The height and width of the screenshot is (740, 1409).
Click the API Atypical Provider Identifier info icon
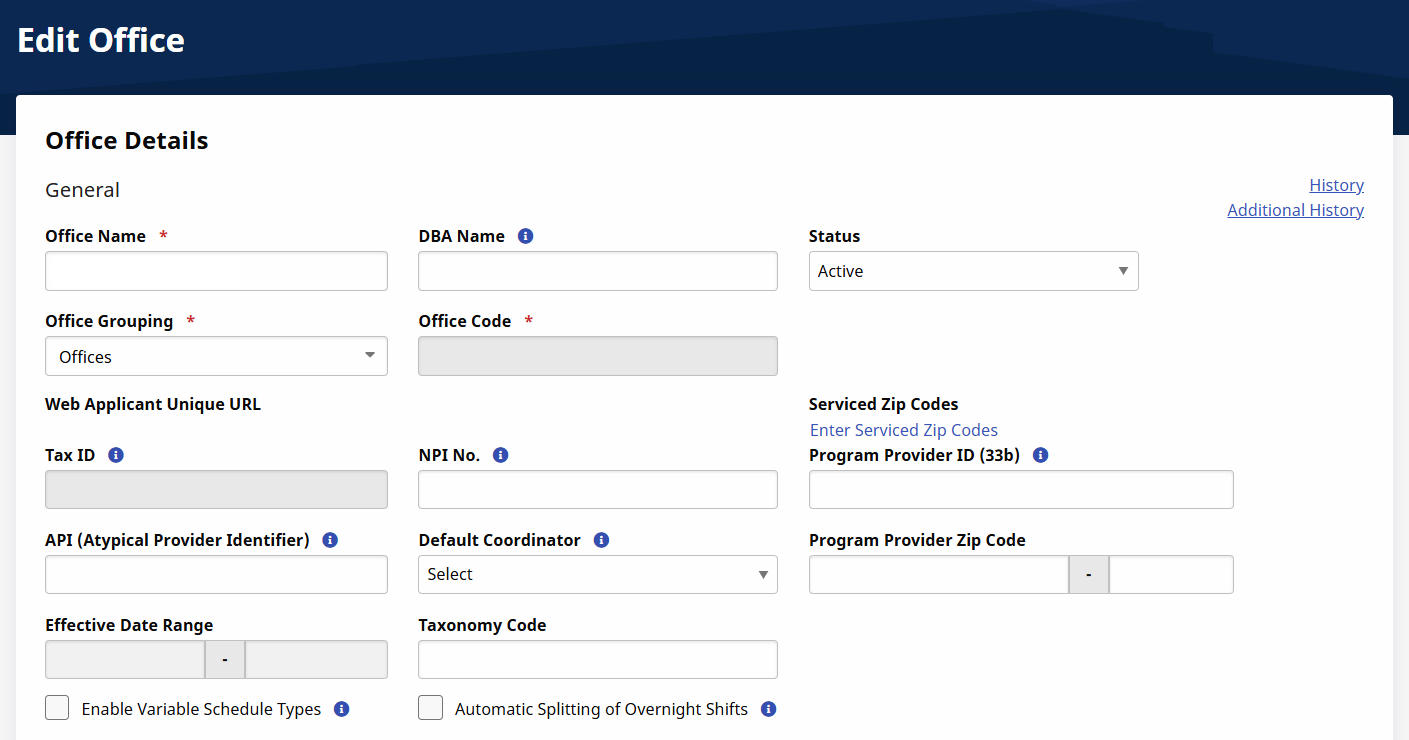pyautogui.click(x=330, y=540)
